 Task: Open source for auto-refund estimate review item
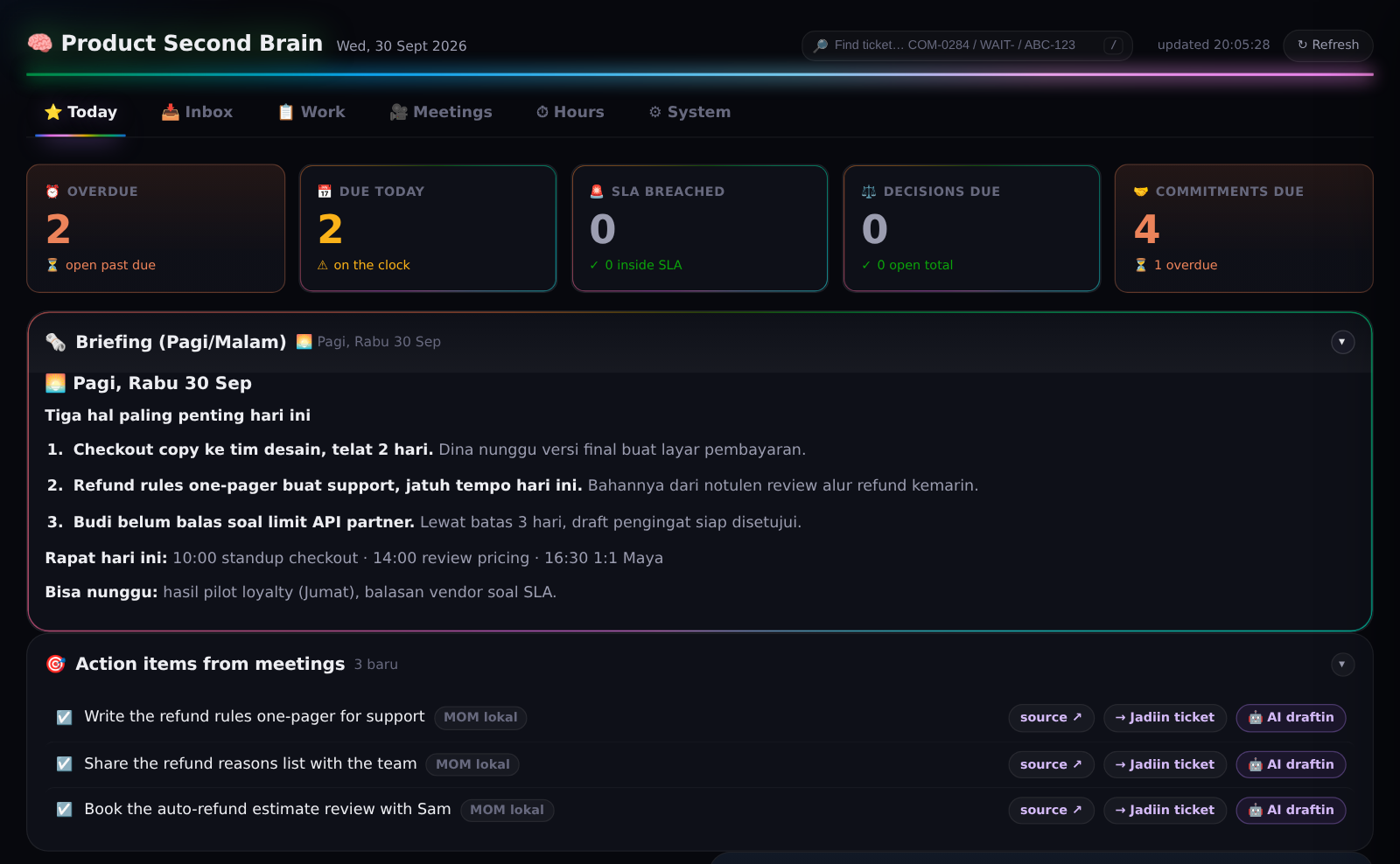[1051, 811]
